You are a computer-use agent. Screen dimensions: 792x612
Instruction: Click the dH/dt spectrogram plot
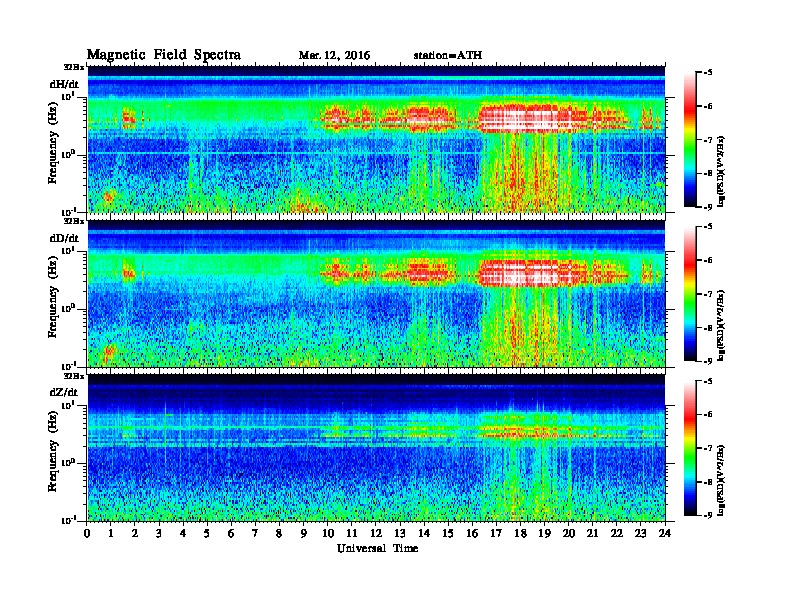coord(376,139)
